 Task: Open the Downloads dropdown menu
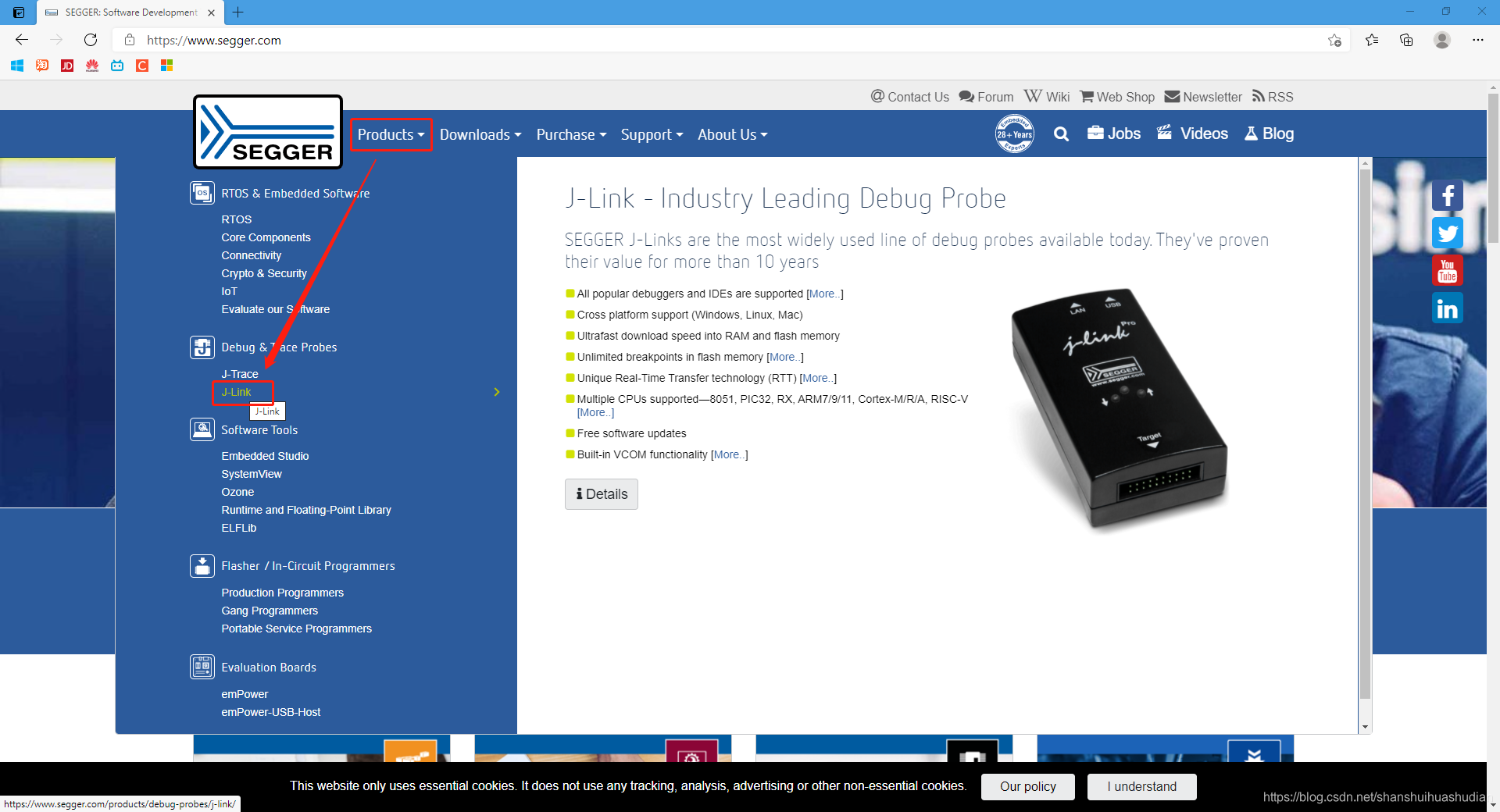click(x=480, y=134)
